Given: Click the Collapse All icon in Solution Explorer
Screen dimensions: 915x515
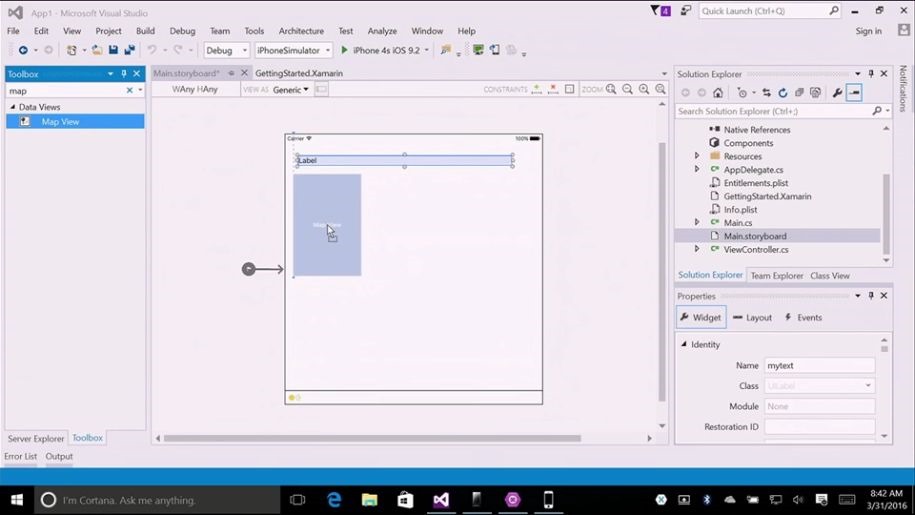Looking at the screenshot, I should pyautogui.click(x=799, y=93).
